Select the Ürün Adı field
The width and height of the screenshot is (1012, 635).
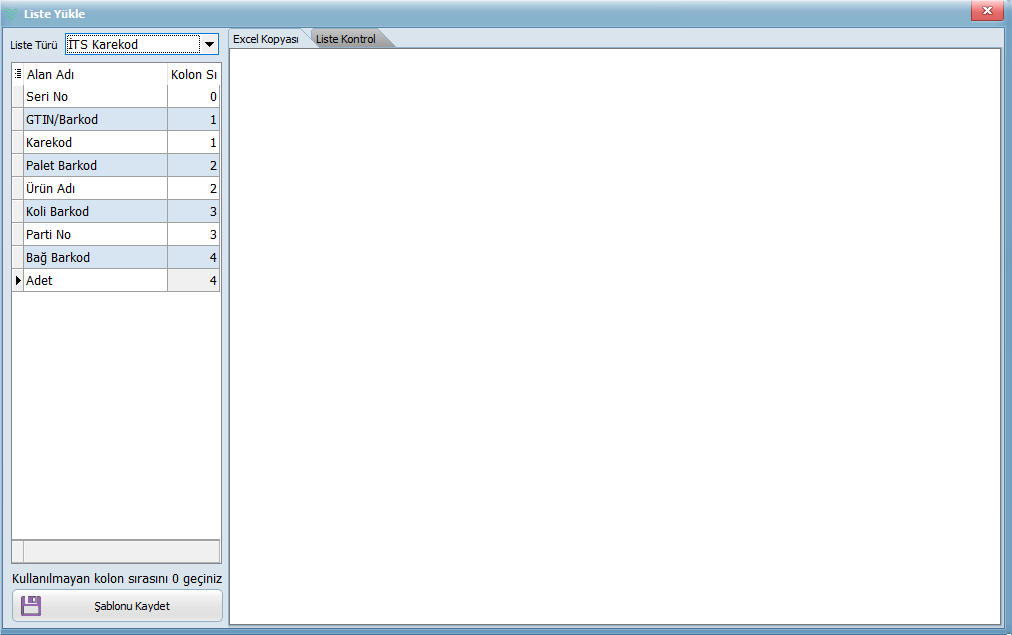[95, 189]
